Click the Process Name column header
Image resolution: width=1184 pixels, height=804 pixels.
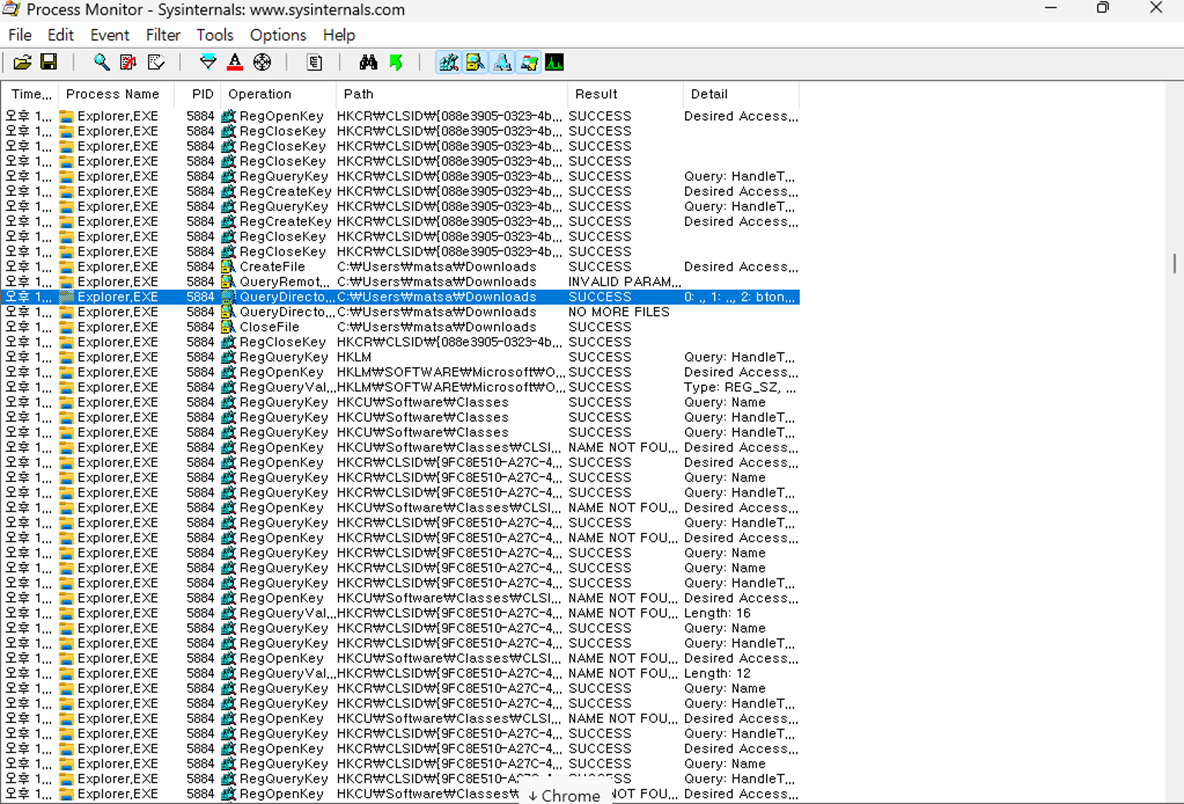coord(116,94)
